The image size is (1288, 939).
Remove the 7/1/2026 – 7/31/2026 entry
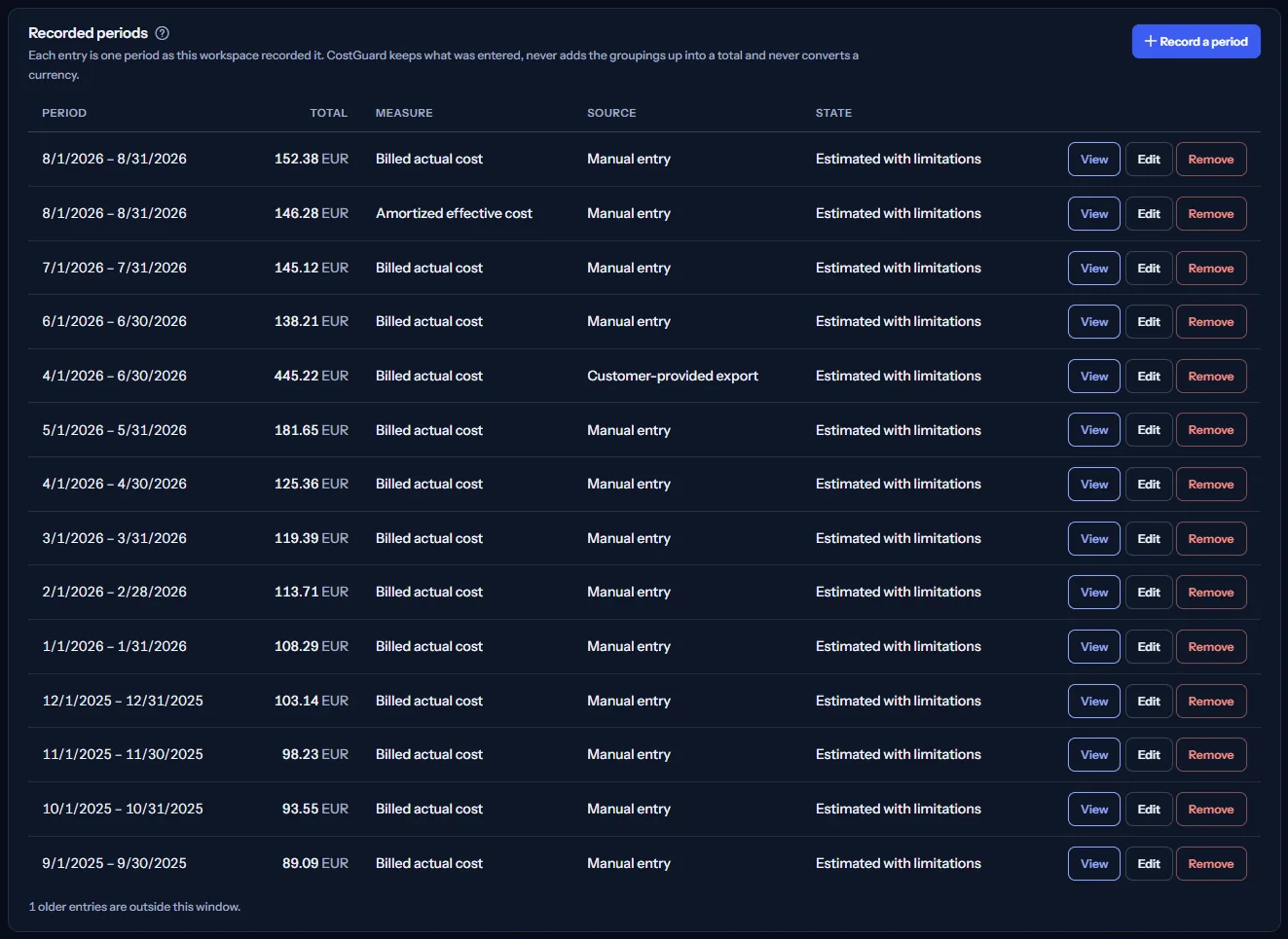[1211, 269]
